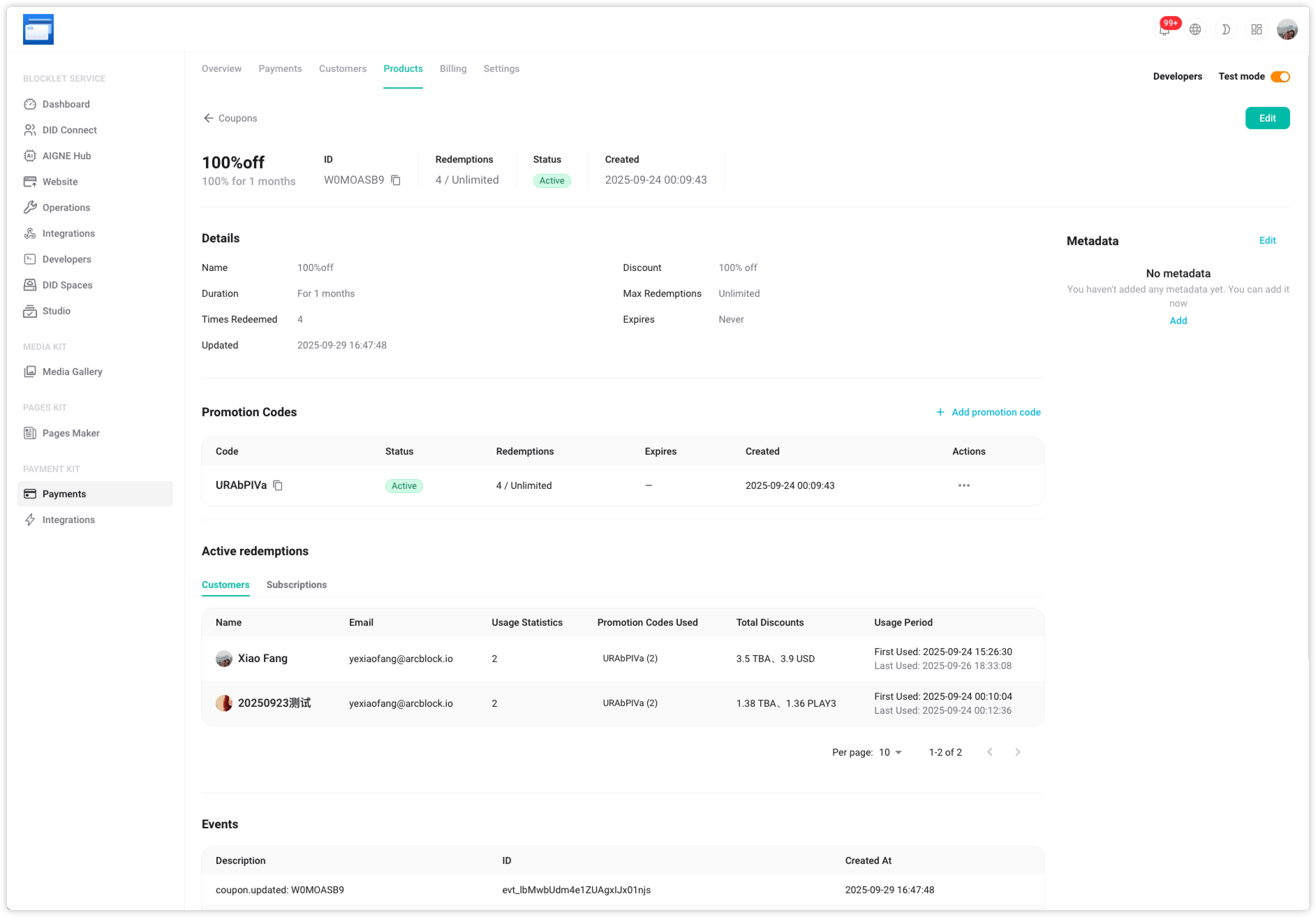Open the Billing tab
Image resolution: width=1316 pixels, height=917 pixels.
click(452, 68)
